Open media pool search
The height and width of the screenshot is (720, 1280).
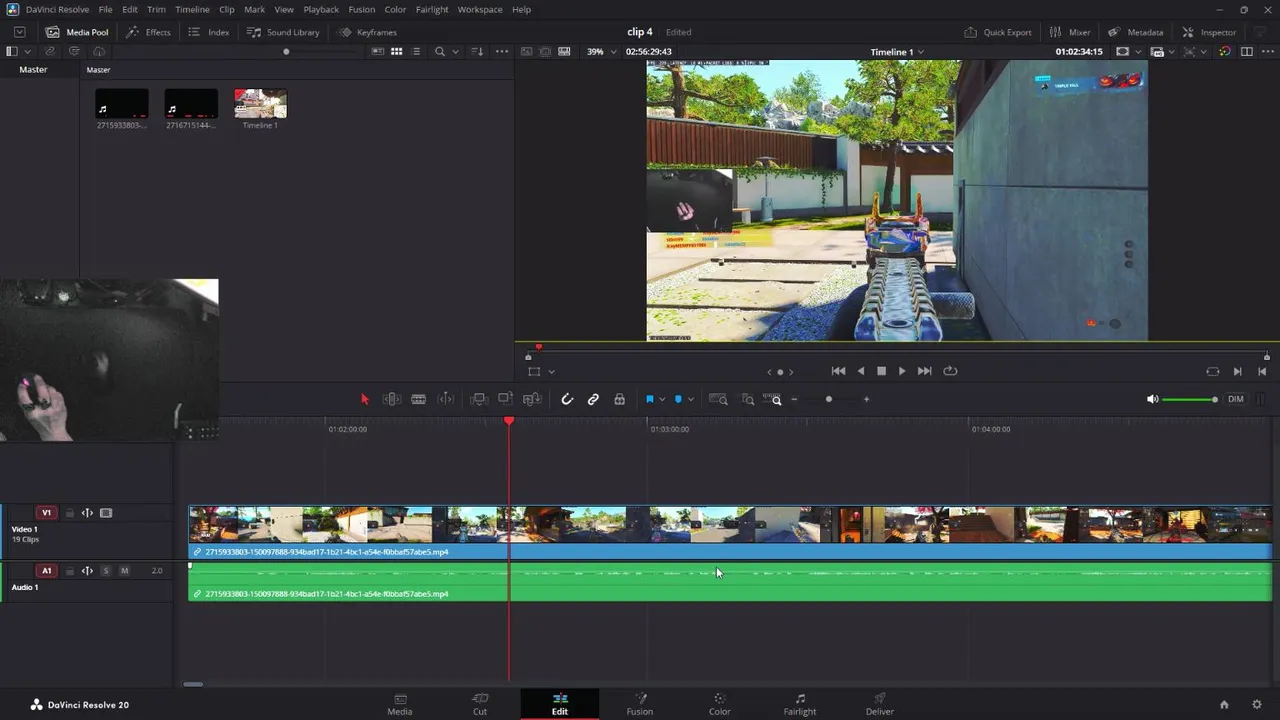coord(440,51)
